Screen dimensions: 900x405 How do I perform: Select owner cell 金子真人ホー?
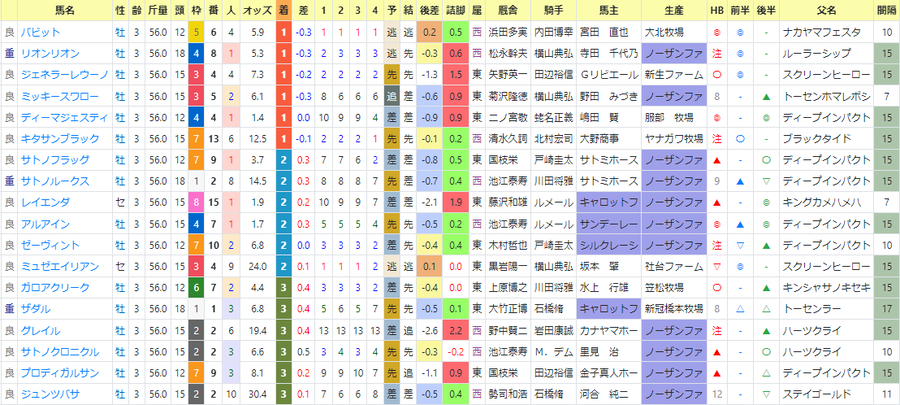click(608, 373)
